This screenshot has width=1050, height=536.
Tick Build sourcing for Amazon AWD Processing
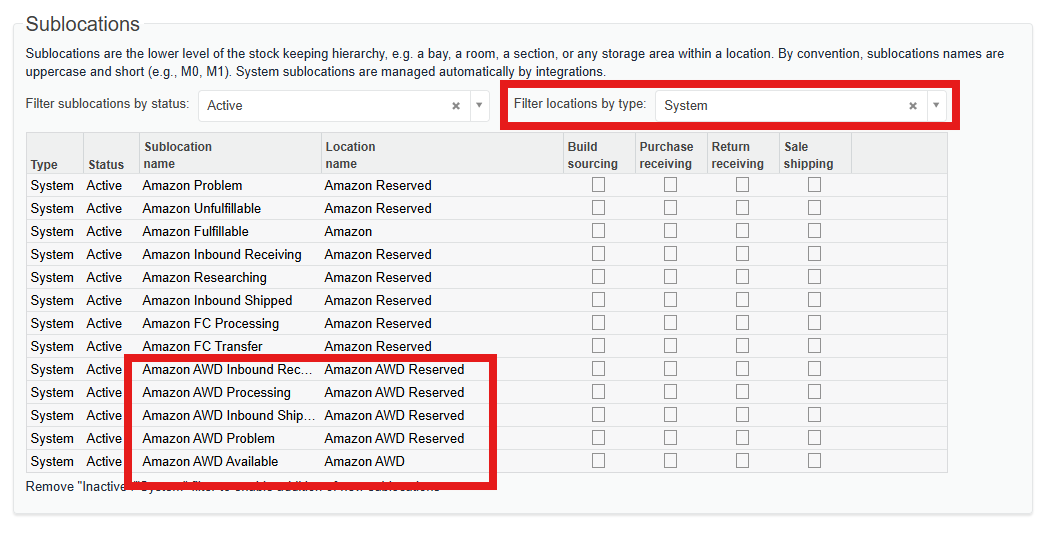point(599,392)
